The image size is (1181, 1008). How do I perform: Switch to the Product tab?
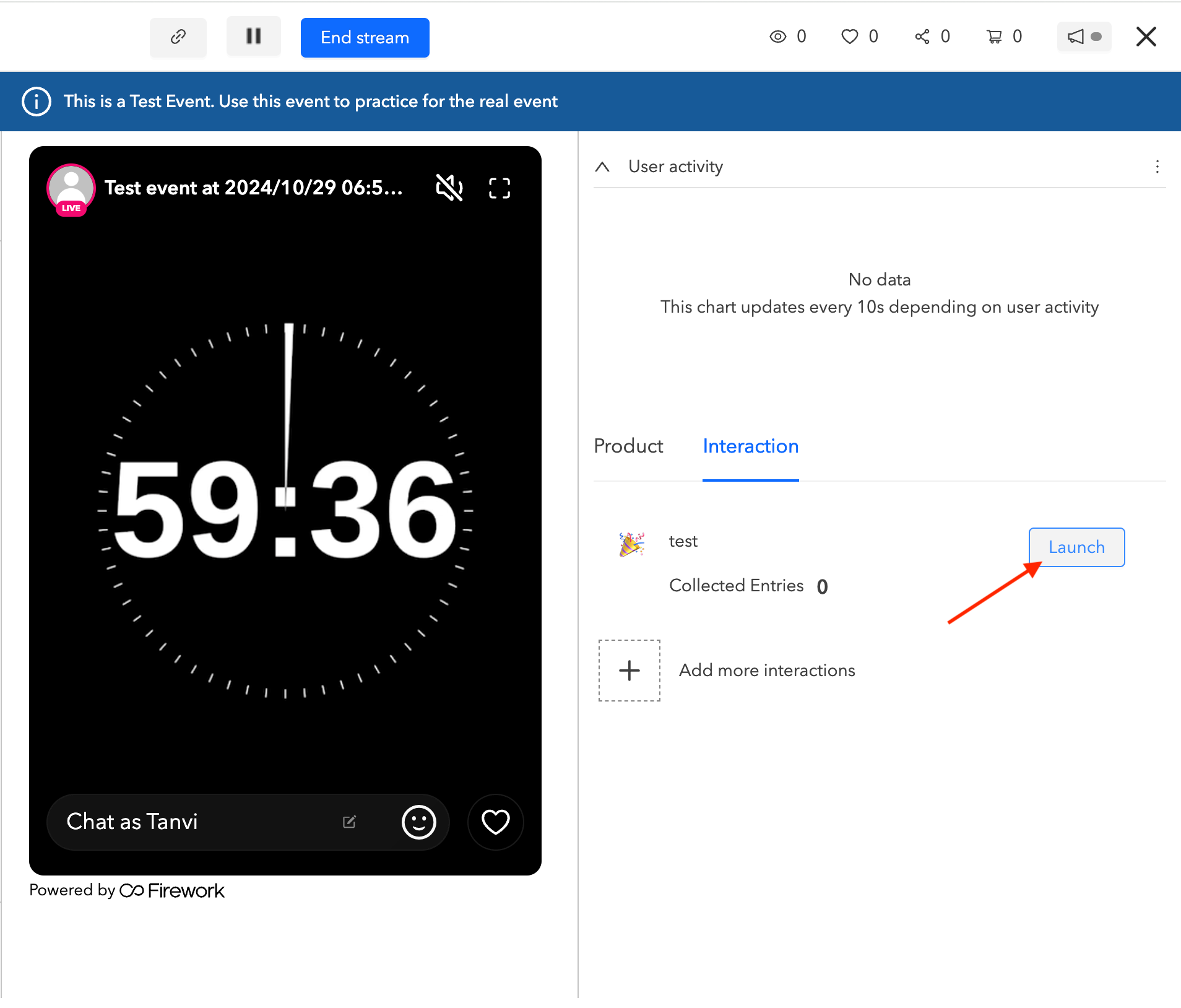tap(628, 446)
